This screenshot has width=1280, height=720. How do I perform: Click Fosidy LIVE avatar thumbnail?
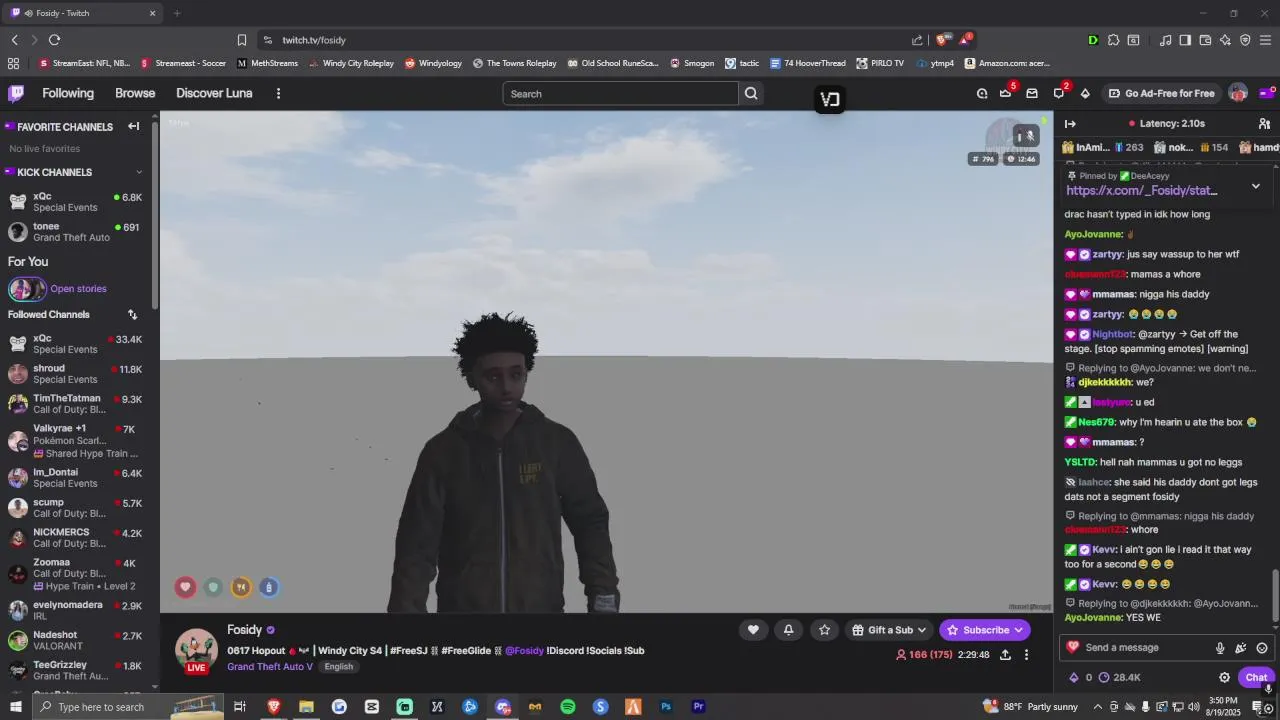196,651
